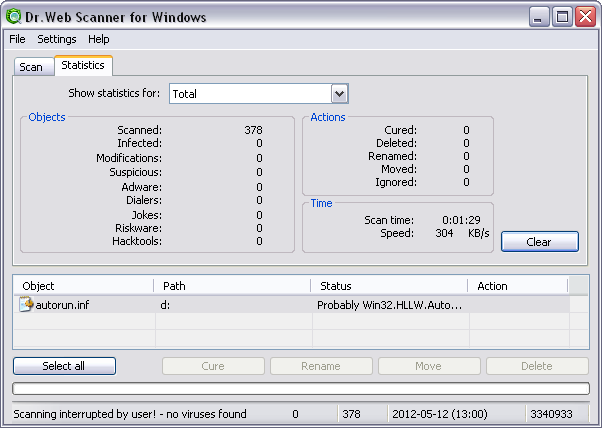Expand the Show statistics for dropdown arrow

(x=339, y=94)
